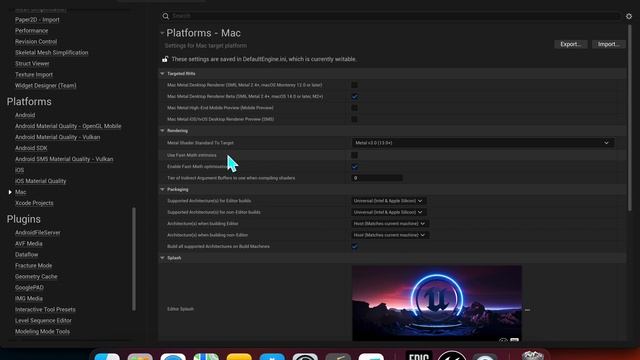Screen dimensions: 640x360
Task: Open Unreal Engine icon in the dock
Action: 452,356
